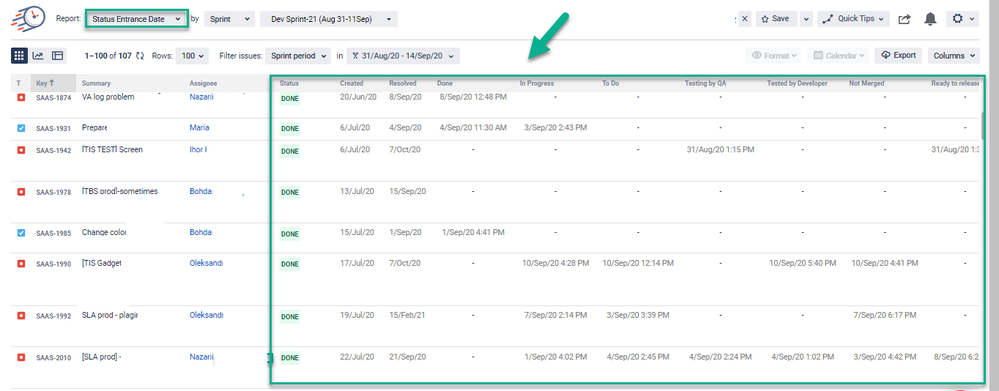999x391 pixels.
Task: Switch to chart view
Action: [38, 55]
